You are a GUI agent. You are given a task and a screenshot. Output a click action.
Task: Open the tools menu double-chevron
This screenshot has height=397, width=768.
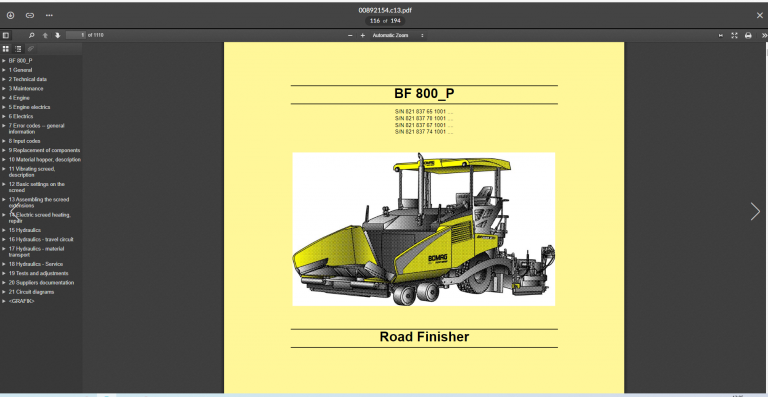pyautogui.click(x=764, y=35)
